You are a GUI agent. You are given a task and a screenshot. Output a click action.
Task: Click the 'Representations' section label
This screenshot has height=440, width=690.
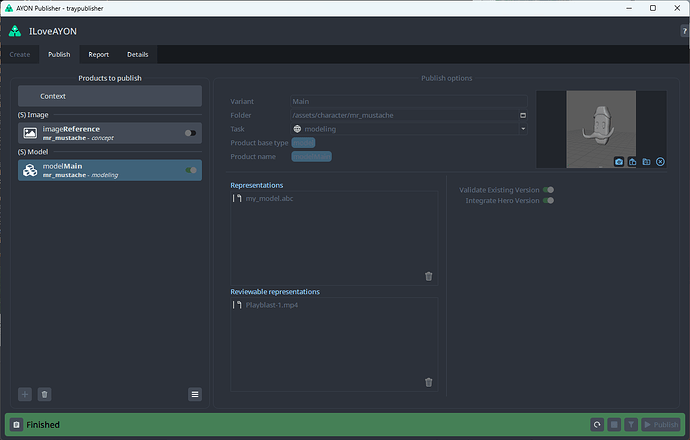(x=257, y=185)
